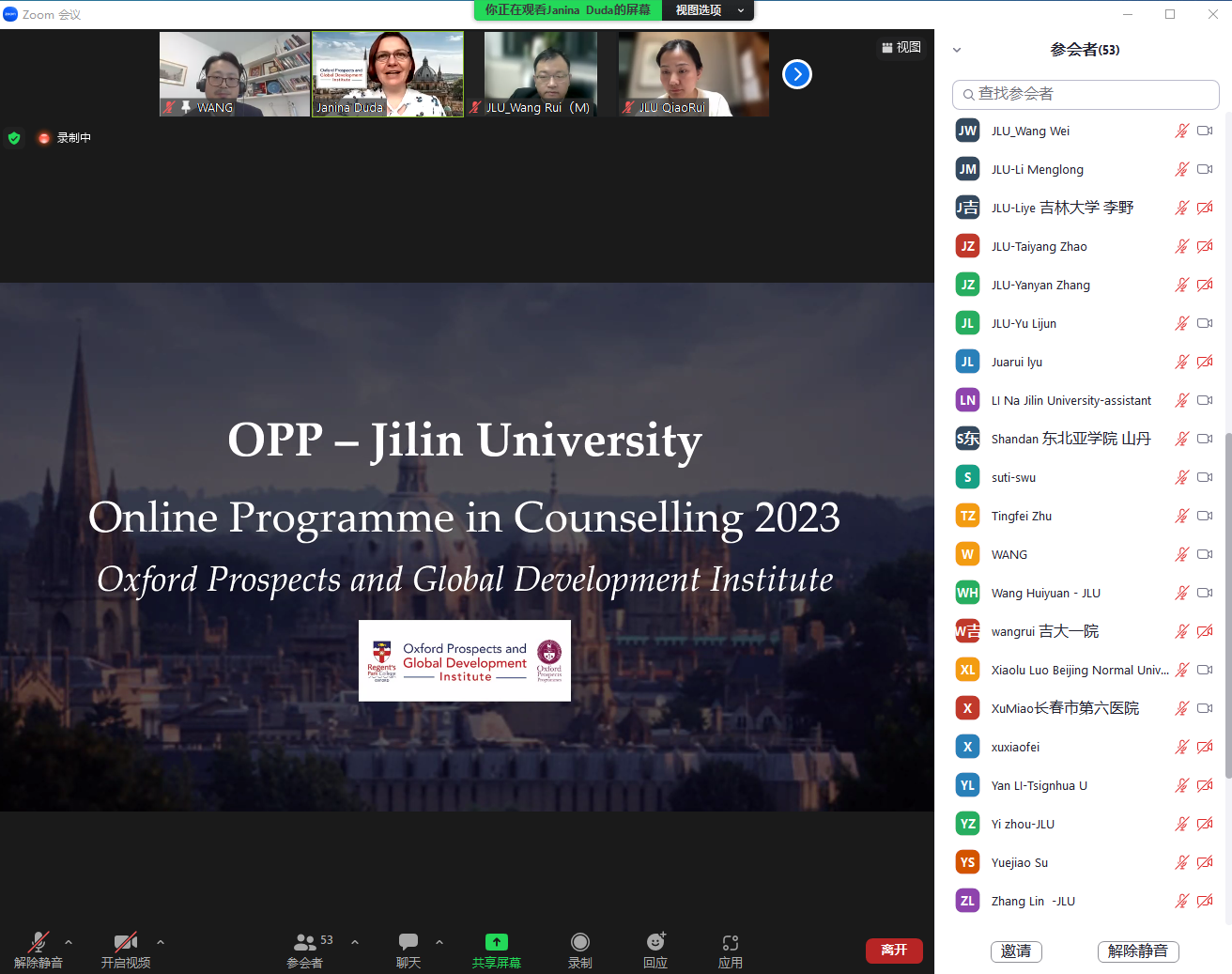1232x974 pixels.
Task: Click camera icon for XuMiao长春市第六医院
Action: click(1205, 708)
